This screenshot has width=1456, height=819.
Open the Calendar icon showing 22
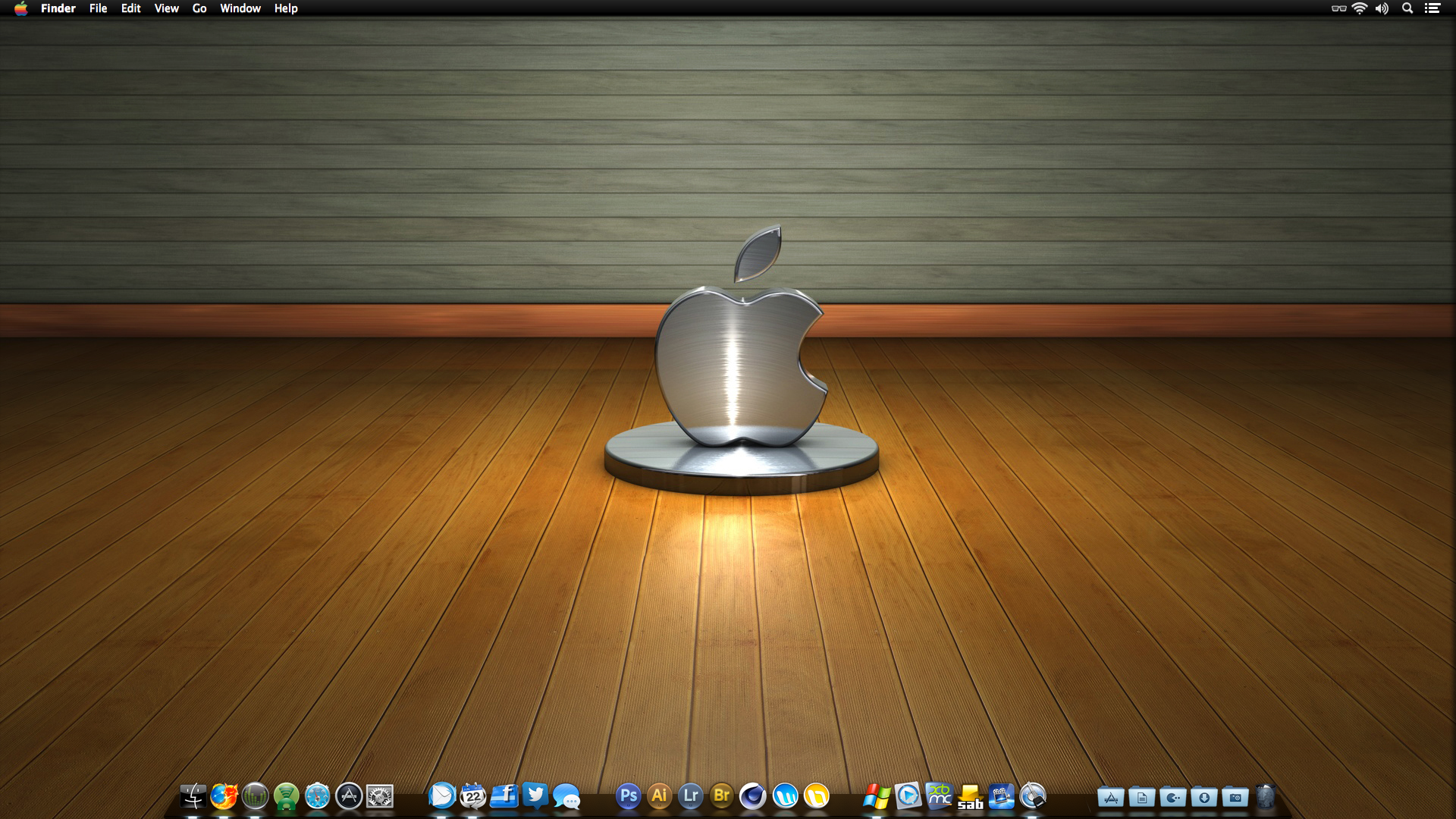[472, 796]
